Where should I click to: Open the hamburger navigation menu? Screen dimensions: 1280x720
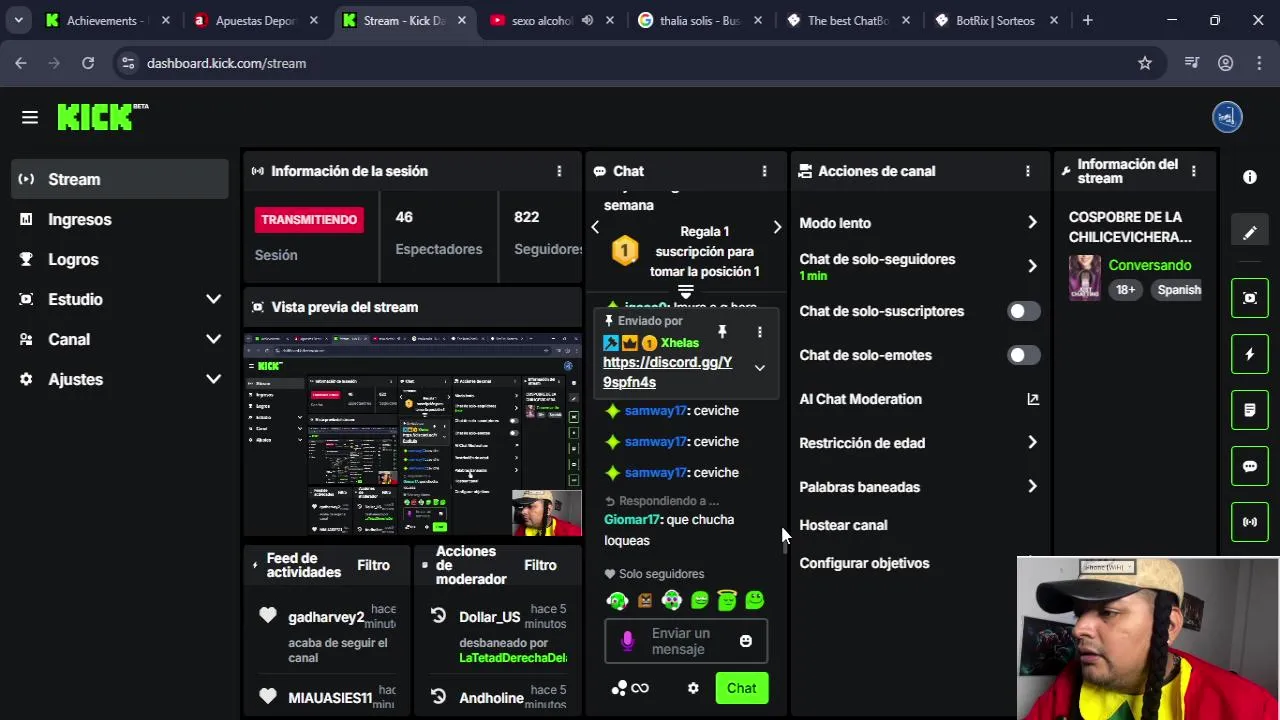pyautogui.click(x=29, y=118)
